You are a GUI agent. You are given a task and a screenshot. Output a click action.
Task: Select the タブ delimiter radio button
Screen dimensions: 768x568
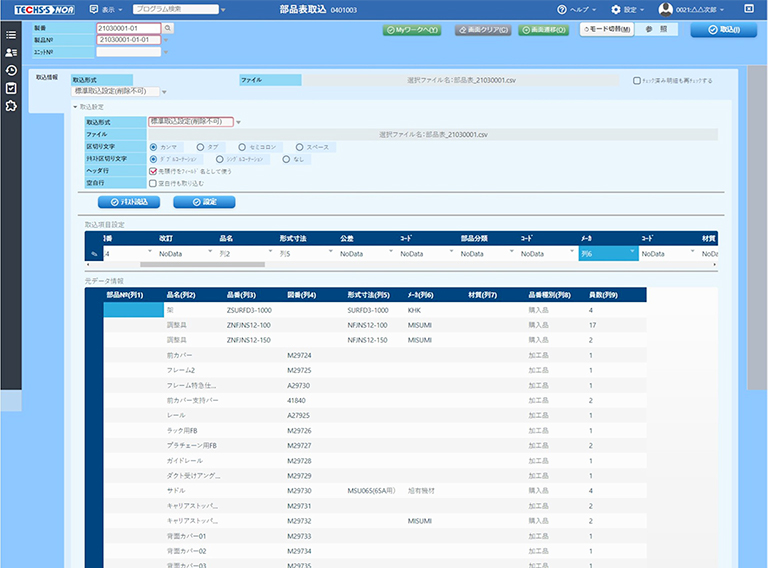(200, 146)
